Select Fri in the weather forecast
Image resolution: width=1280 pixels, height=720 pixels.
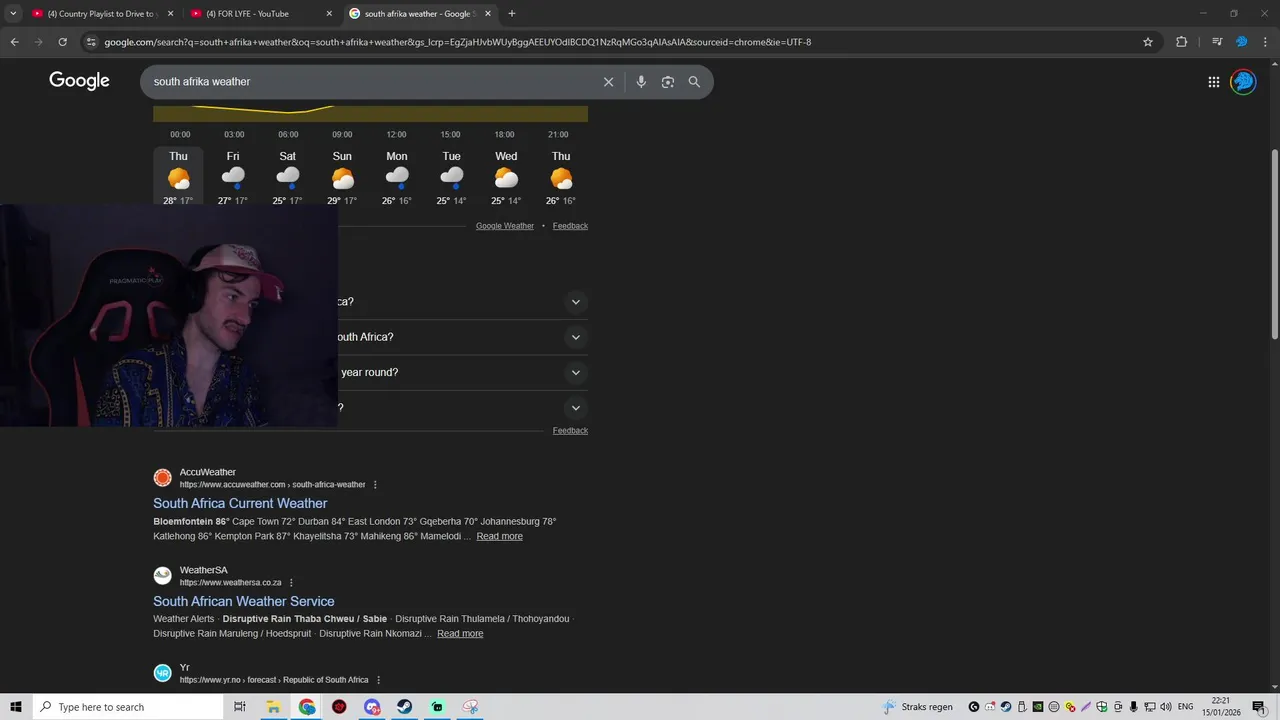[233, 178]
